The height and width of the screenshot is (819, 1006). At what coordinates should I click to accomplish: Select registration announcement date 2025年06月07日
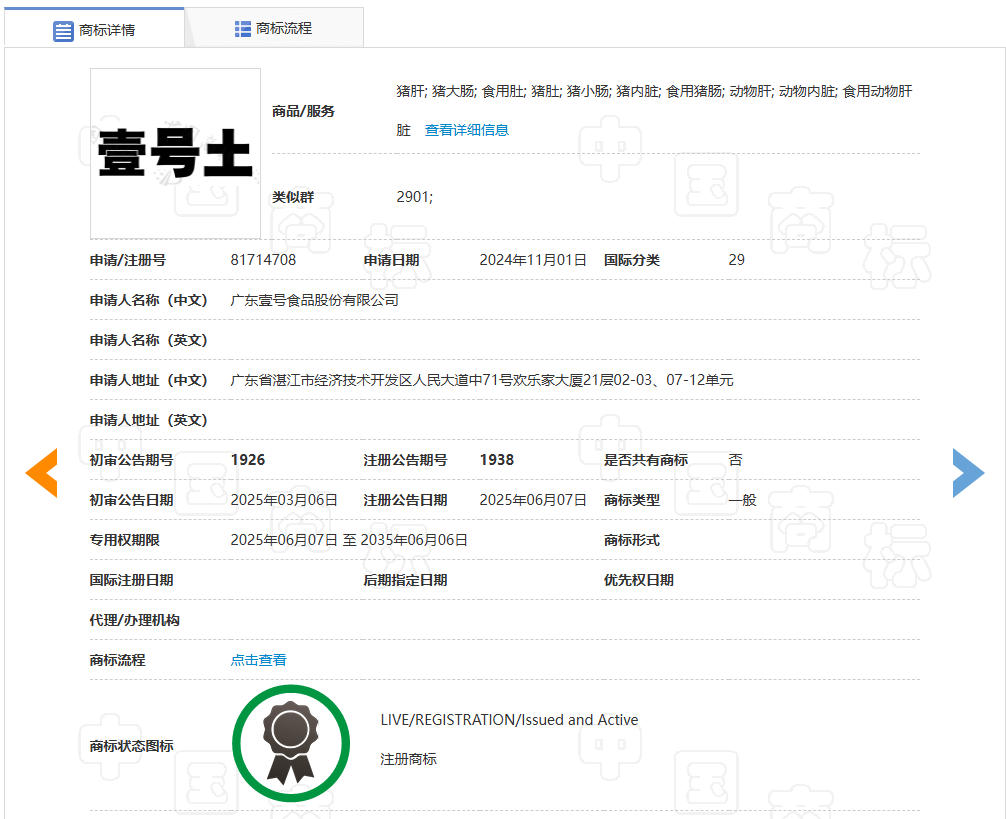[533, 500]
